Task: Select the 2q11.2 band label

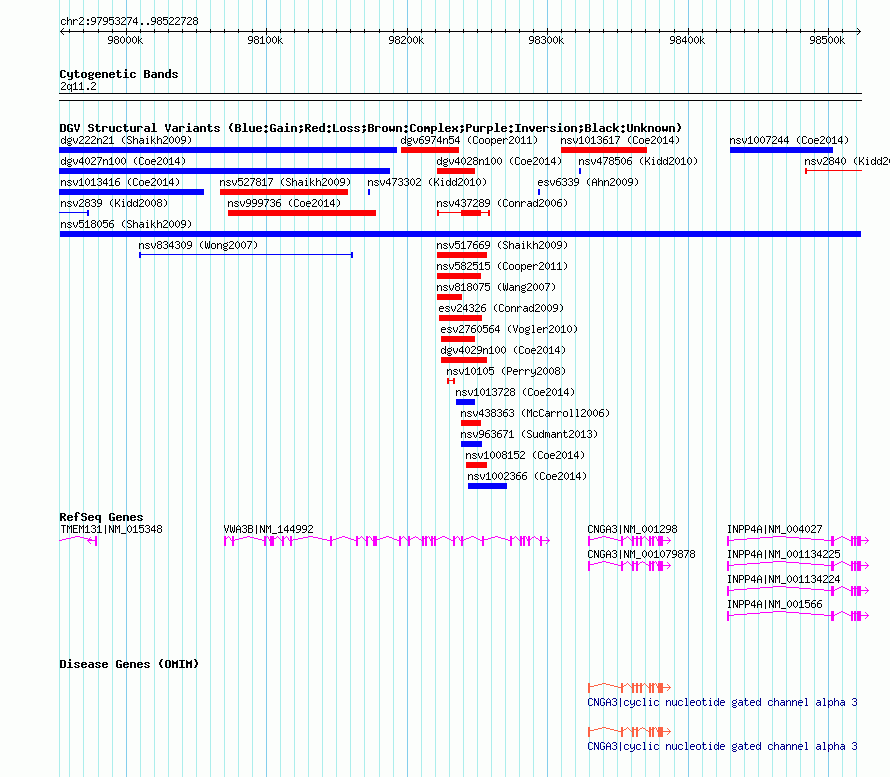Action: (78, 87)
